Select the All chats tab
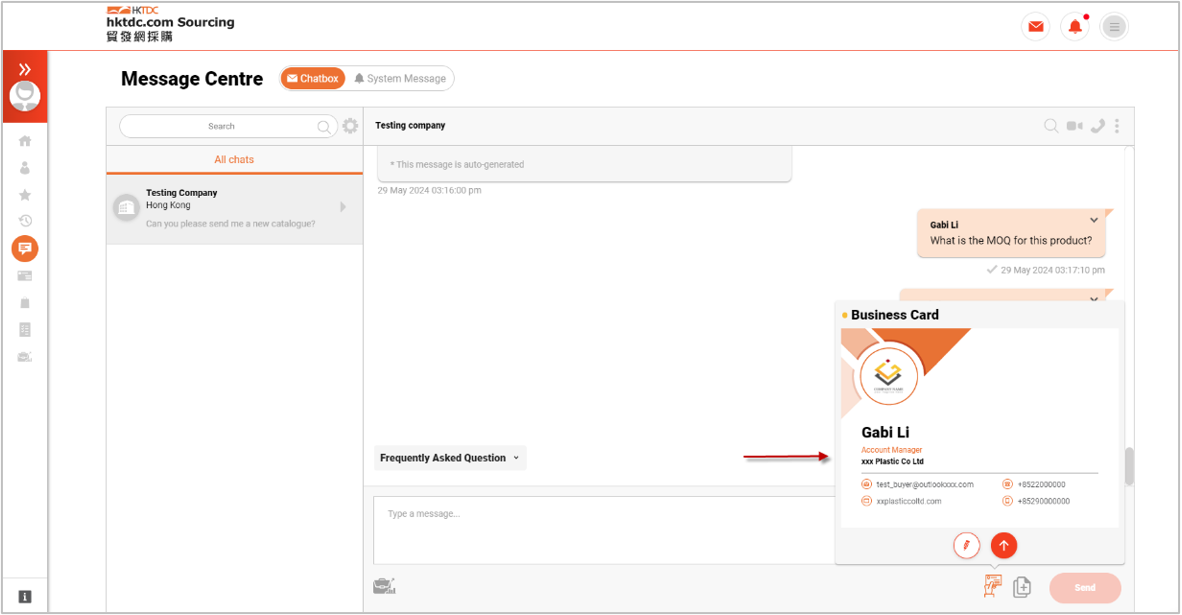Image resolution: width=1182 pixels, height=615 pixels. 234,160
